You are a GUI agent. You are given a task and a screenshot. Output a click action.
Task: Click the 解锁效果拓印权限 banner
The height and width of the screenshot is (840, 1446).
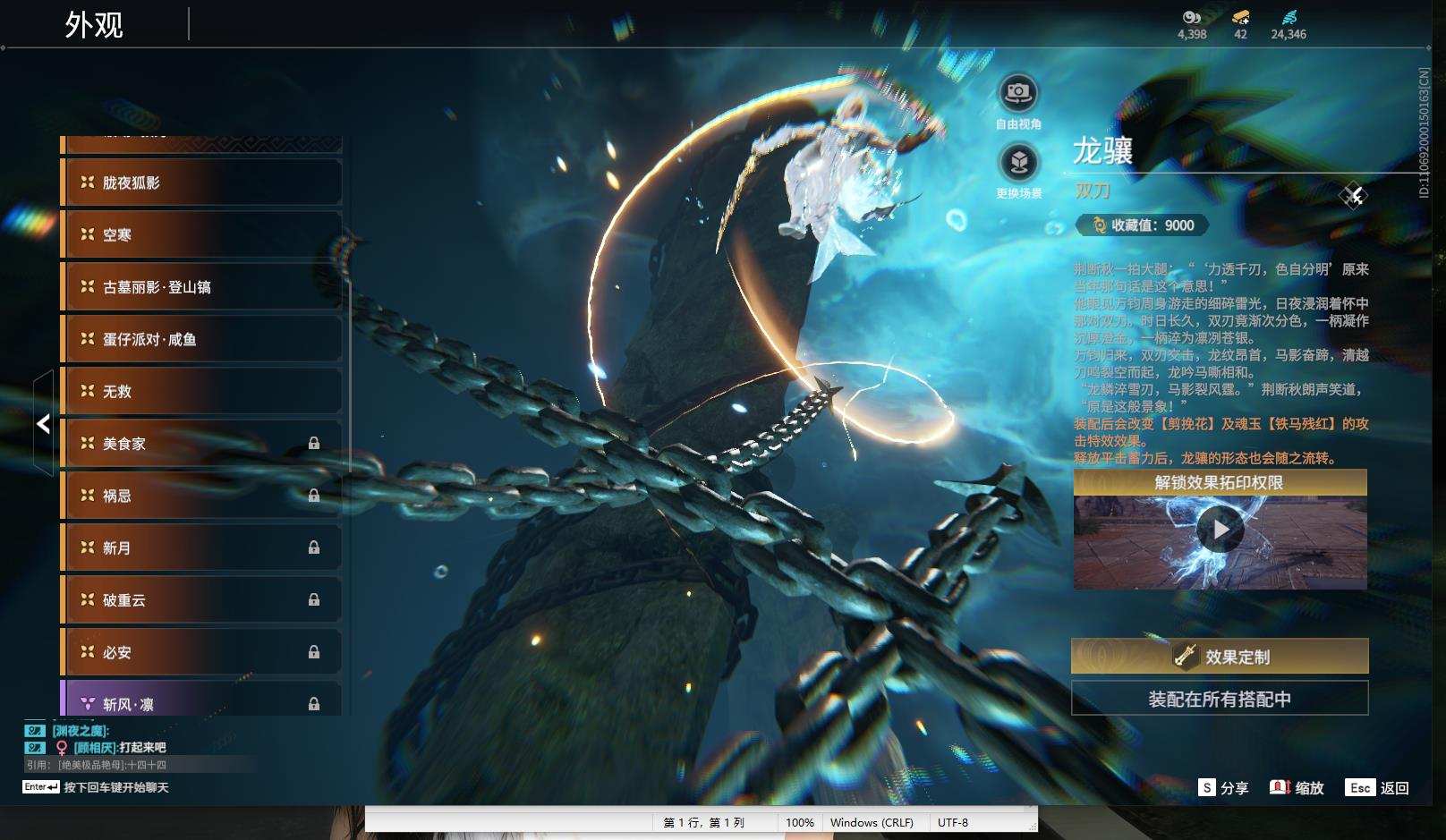point(1220,483)
